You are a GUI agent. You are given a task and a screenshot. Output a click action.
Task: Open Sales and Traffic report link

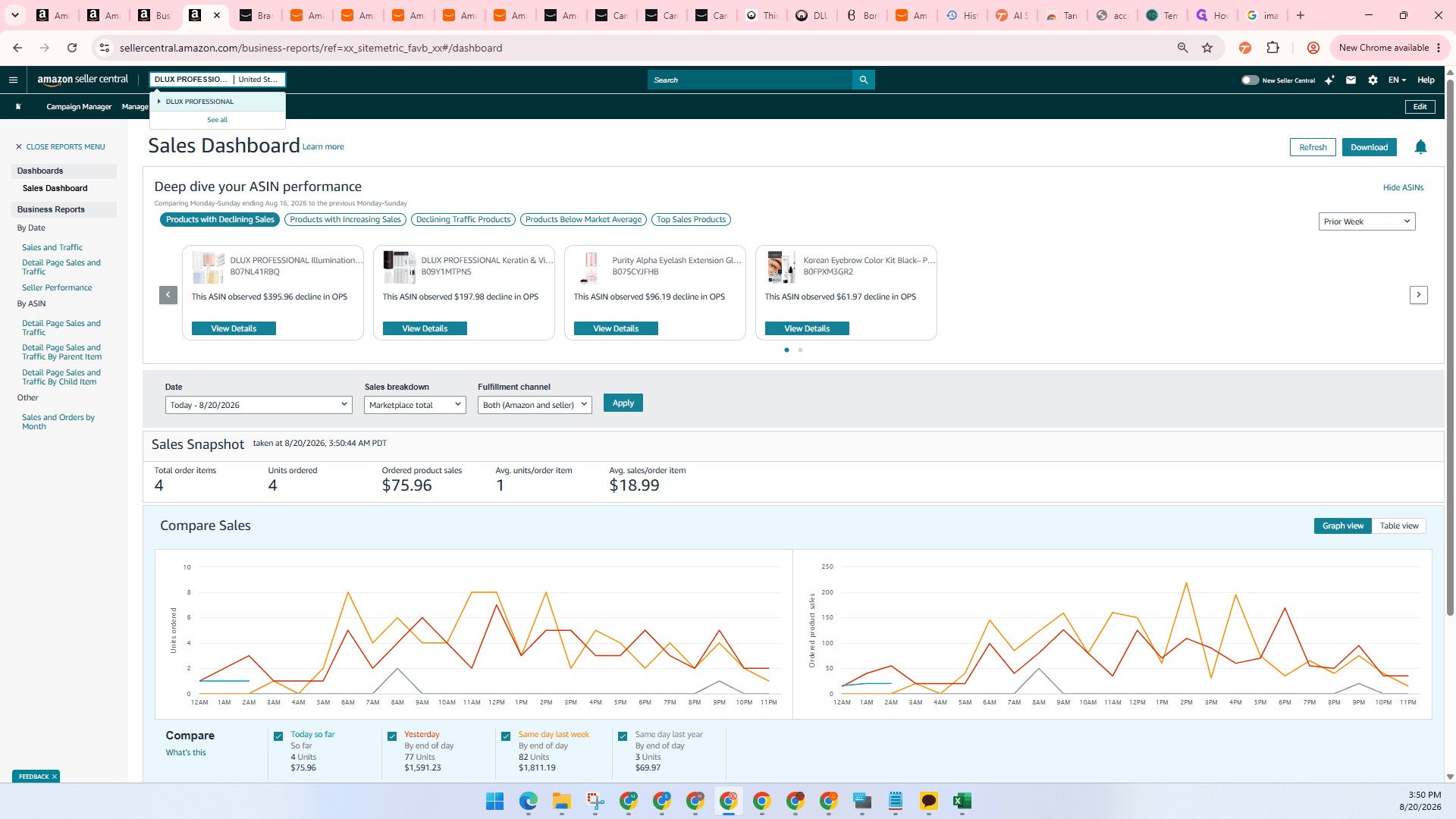(x=52, y=248)
